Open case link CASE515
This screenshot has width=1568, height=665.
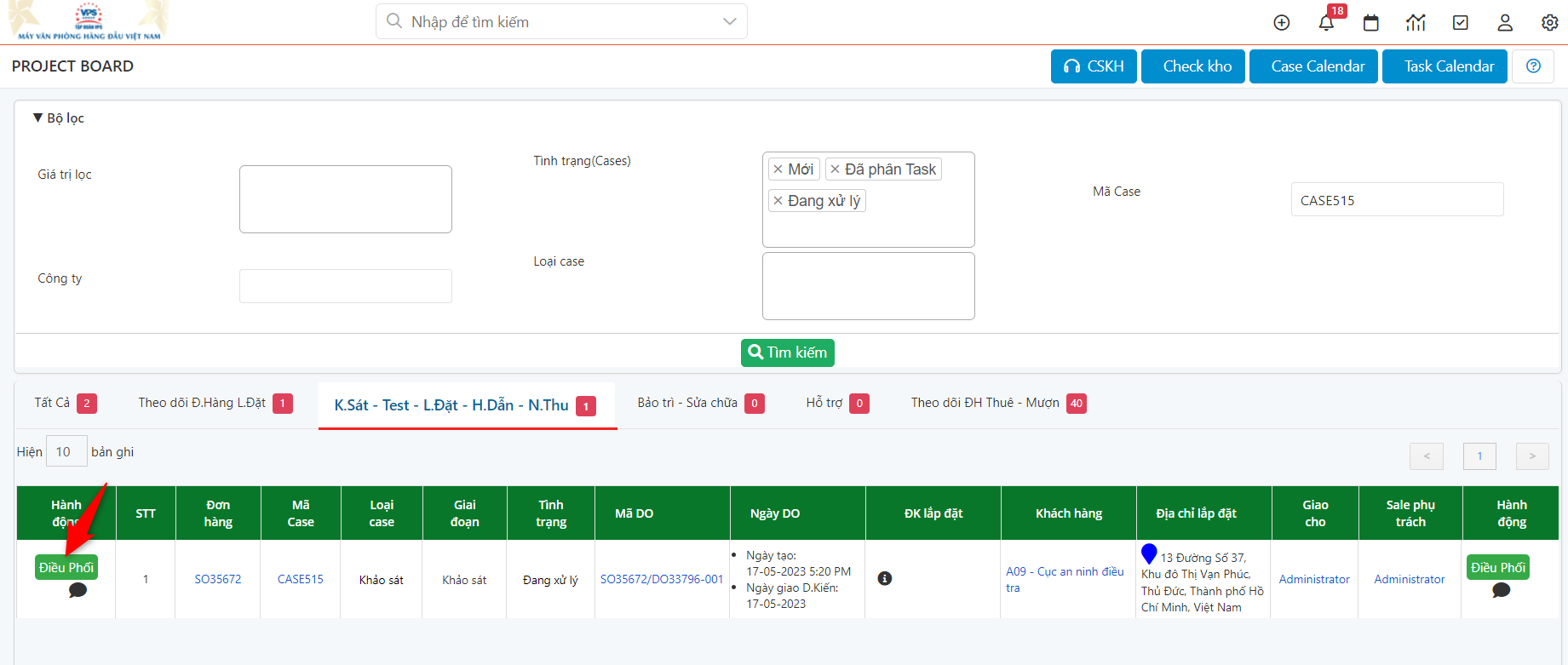click(x=301, y=579)
